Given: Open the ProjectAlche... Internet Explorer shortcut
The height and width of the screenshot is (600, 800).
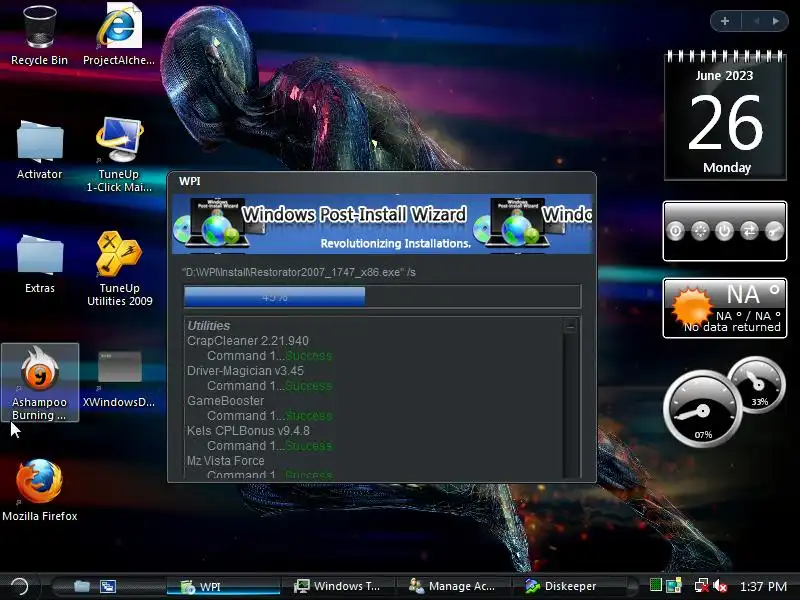Looking at the screenshot, I should 119,35.
